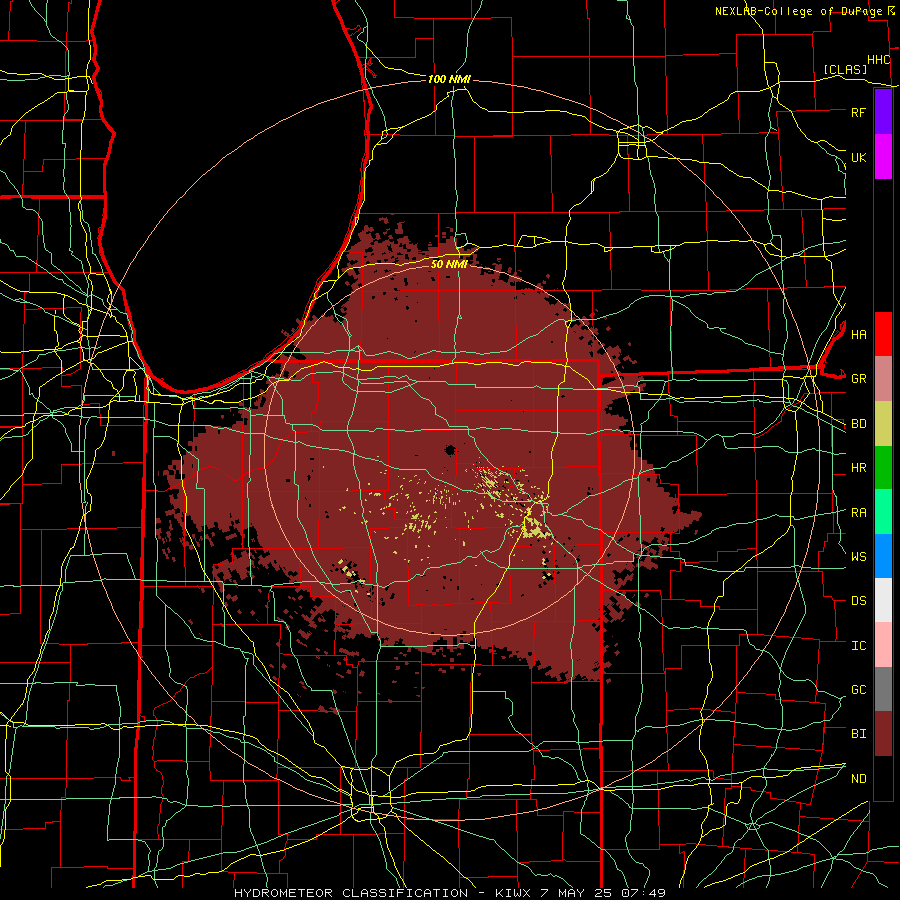The width and height of the screenshot is (900, 900).
Task: Click the GC legend label
Action: pos(858,690)
